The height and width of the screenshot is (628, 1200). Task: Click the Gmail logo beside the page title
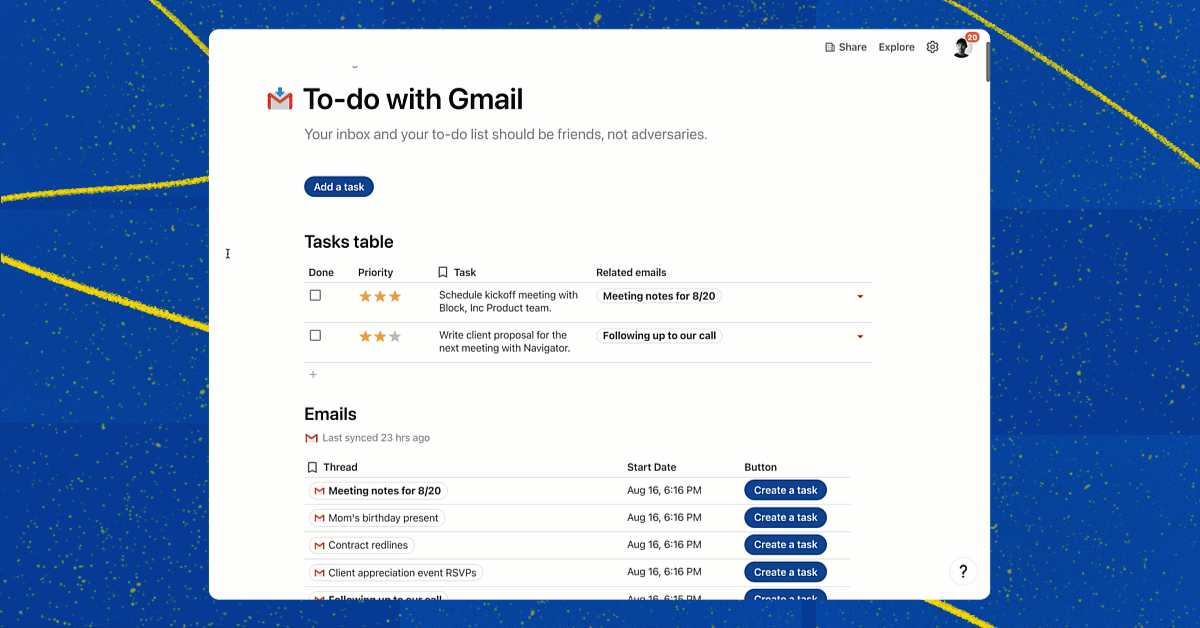coord(280,99)
